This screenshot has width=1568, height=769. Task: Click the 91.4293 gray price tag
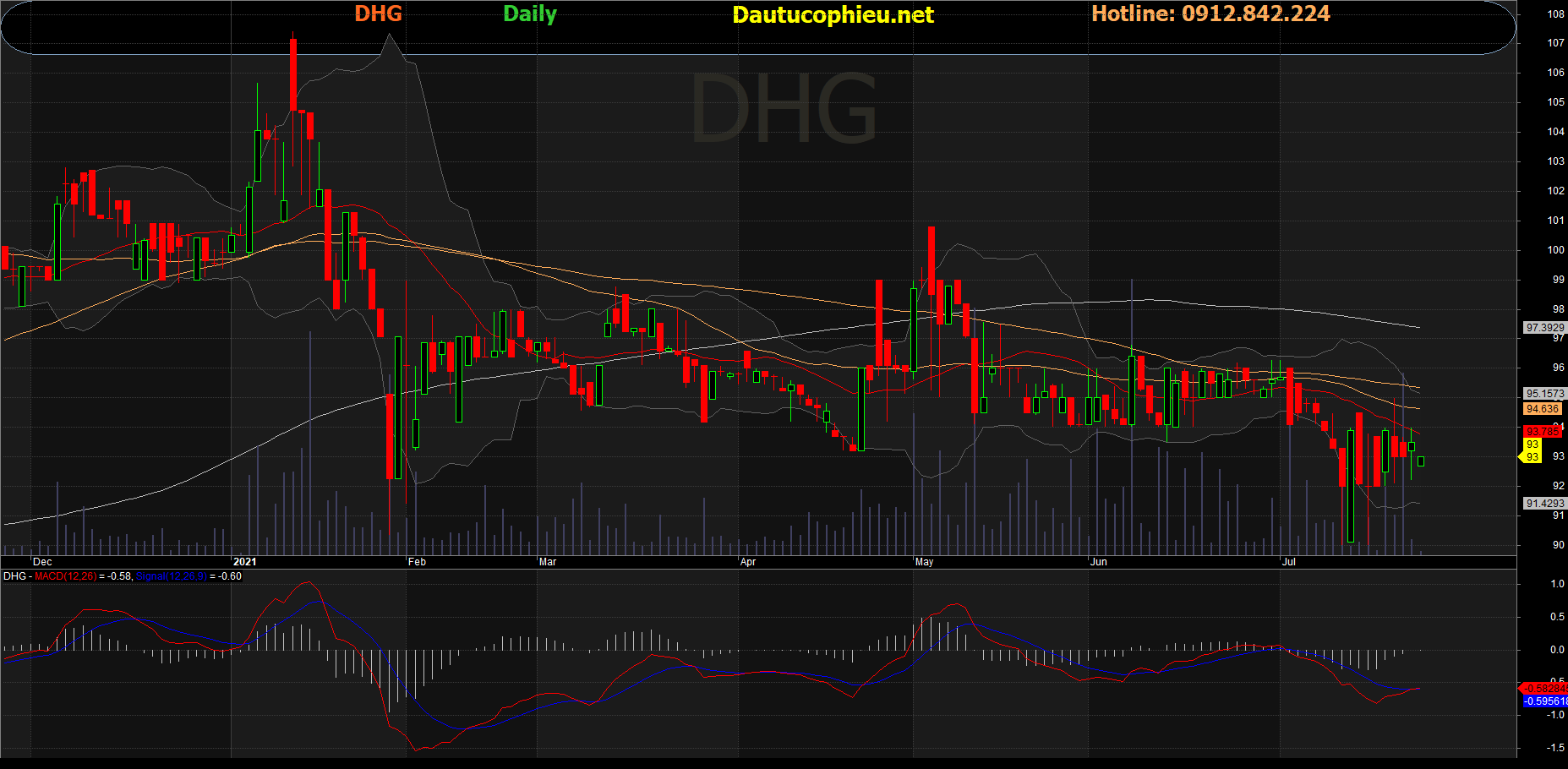1544,504
